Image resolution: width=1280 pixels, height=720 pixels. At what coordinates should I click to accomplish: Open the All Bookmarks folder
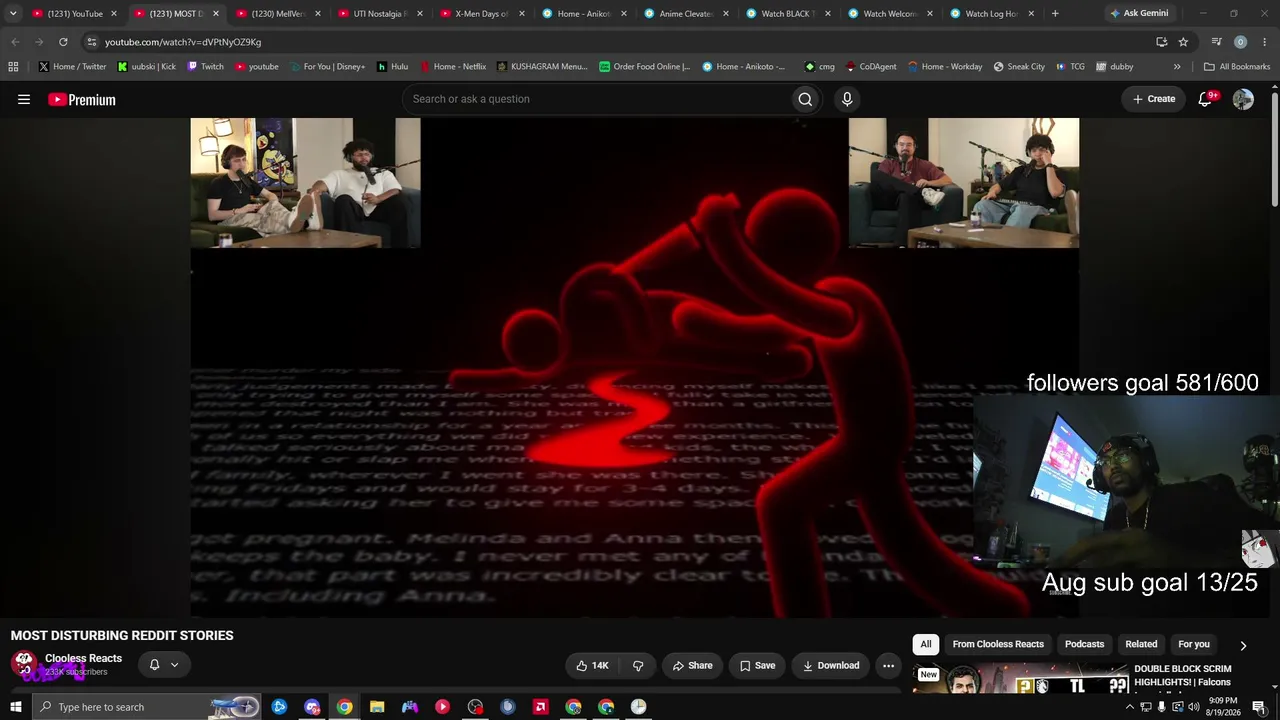(x=1237, y=67)
